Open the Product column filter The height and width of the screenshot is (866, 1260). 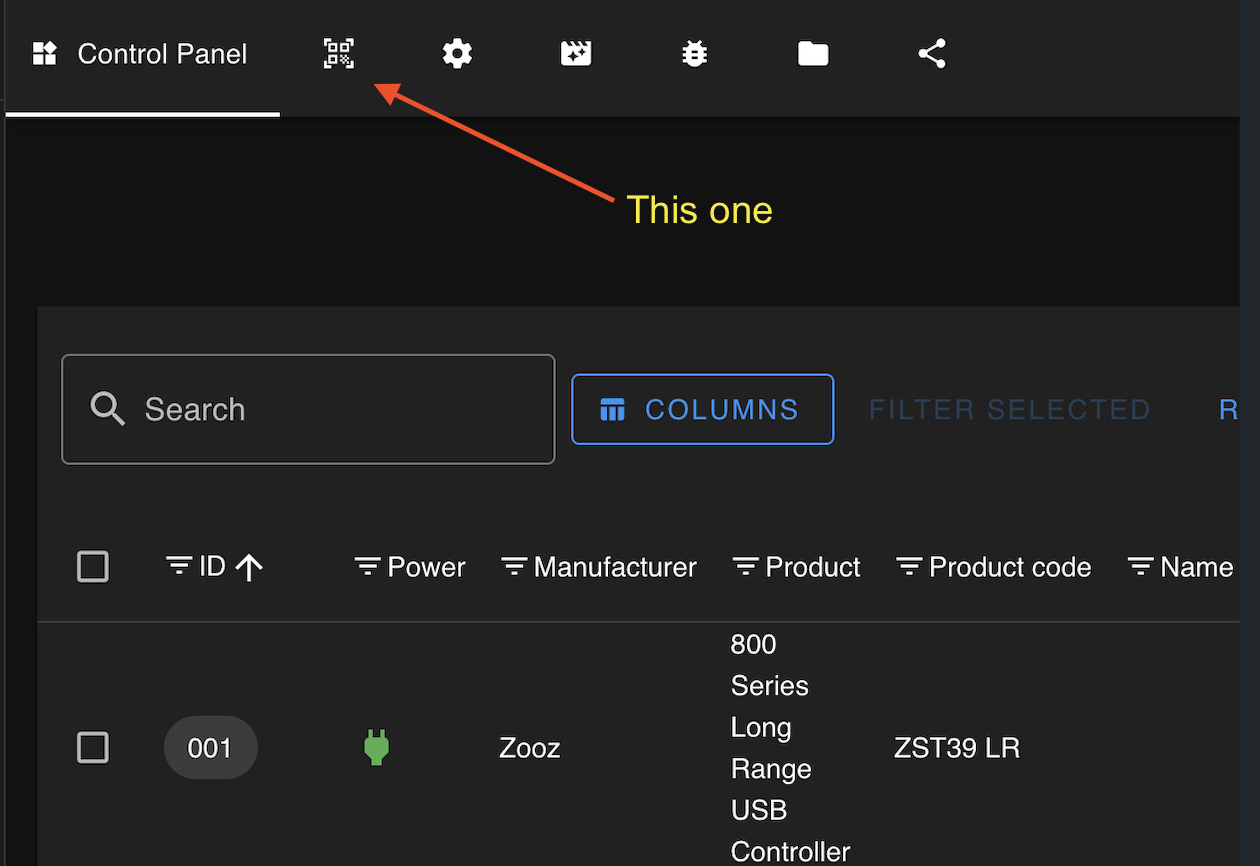[x=746, y=567]
